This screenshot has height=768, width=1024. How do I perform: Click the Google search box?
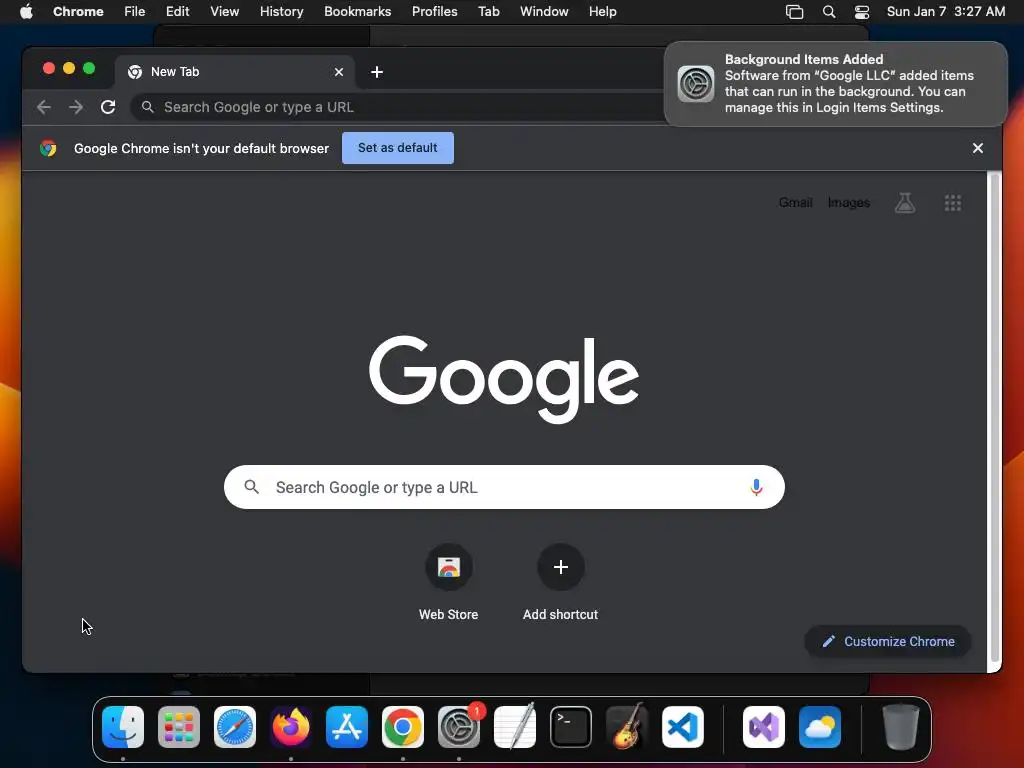504,487
